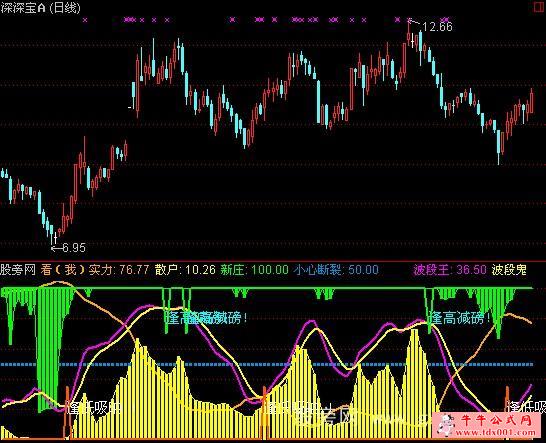Click the magenta x marker above price peak
Image resolution: width=546 pixels, height=443 pixels.
[410, 20]
